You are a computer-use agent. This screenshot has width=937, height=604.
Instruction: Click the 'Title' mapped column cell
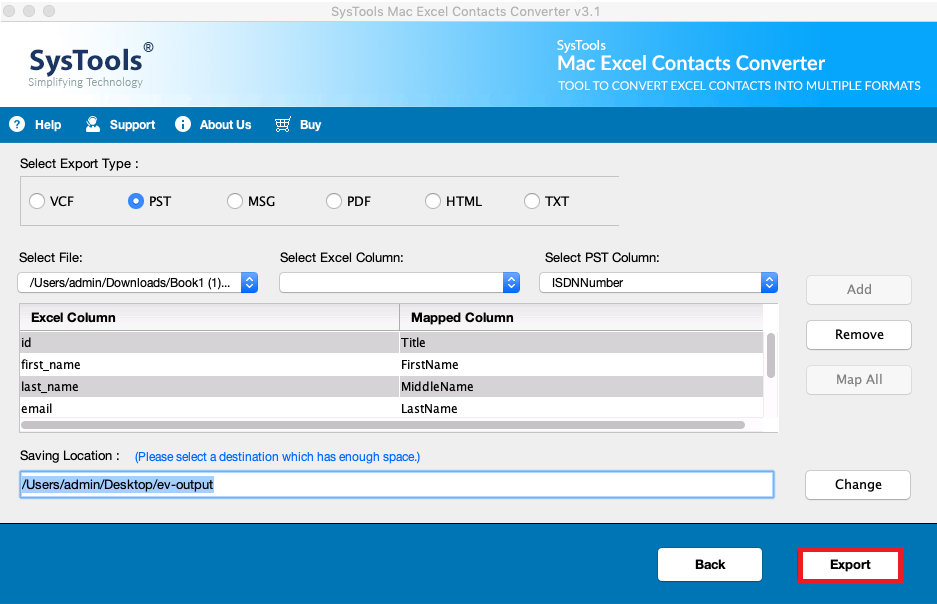[581, 342]
